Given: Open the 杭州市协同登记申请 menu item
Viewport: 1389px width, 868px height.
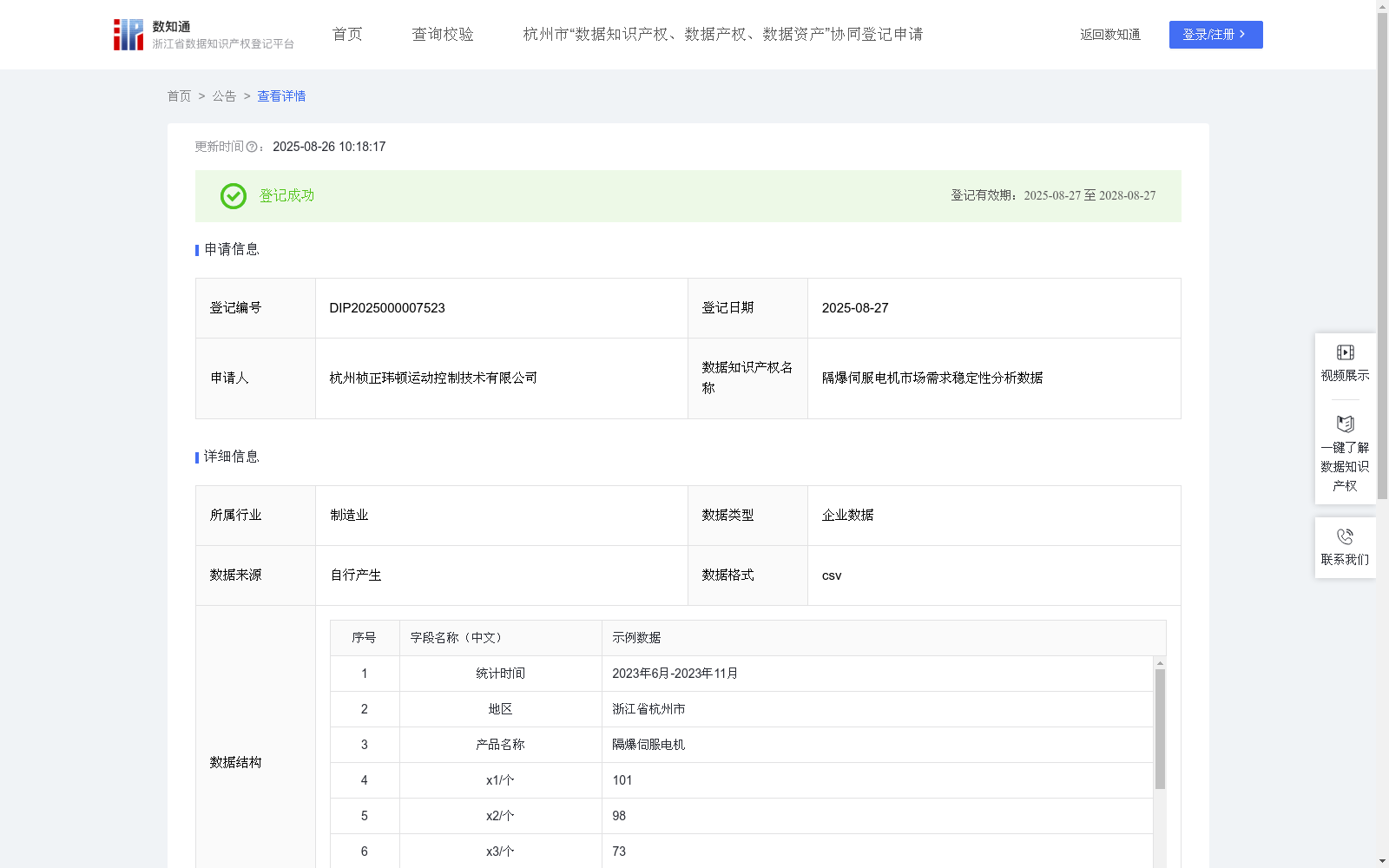Looking at the screenshot, I should [x=723, y=35].
